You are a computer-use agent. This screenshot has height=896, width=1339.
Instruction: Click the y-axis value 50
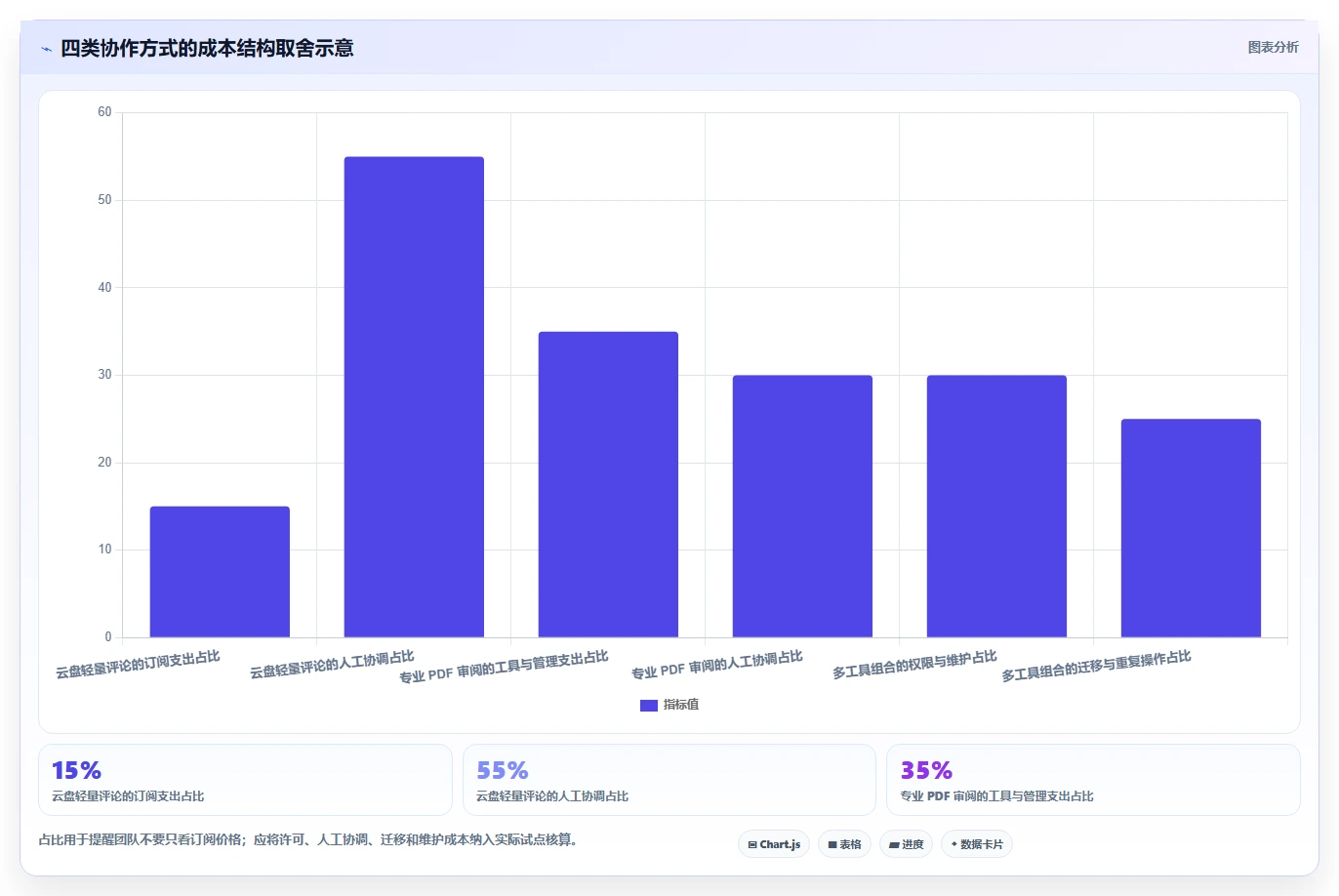[104, 200]
